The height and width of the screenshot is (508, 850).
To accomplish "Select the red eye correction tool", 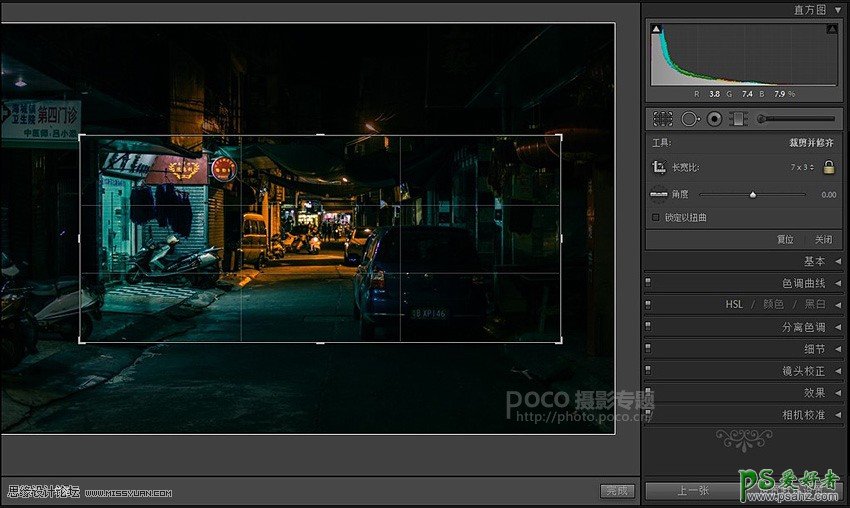I will (714, 118).
